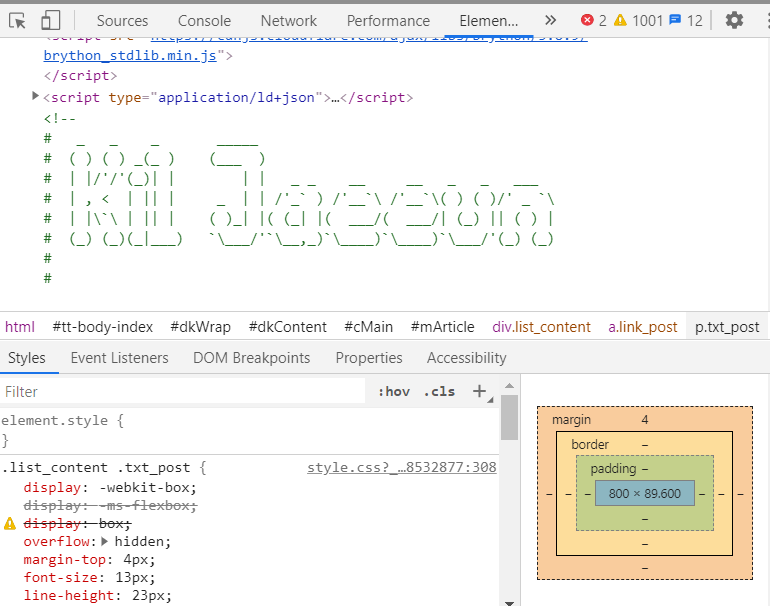The image size is (770, 606).
Task: Add new style rule plus icon
Action: pyautogui.click(x=479, y=391)
